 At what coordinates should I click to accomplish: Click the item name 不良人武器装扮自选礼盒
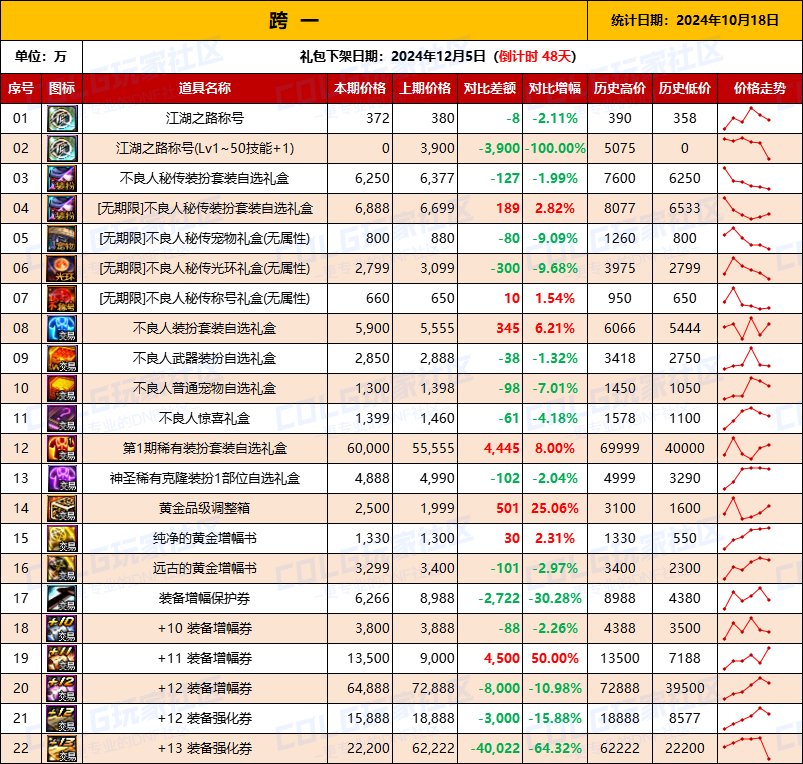pos(205,358)
